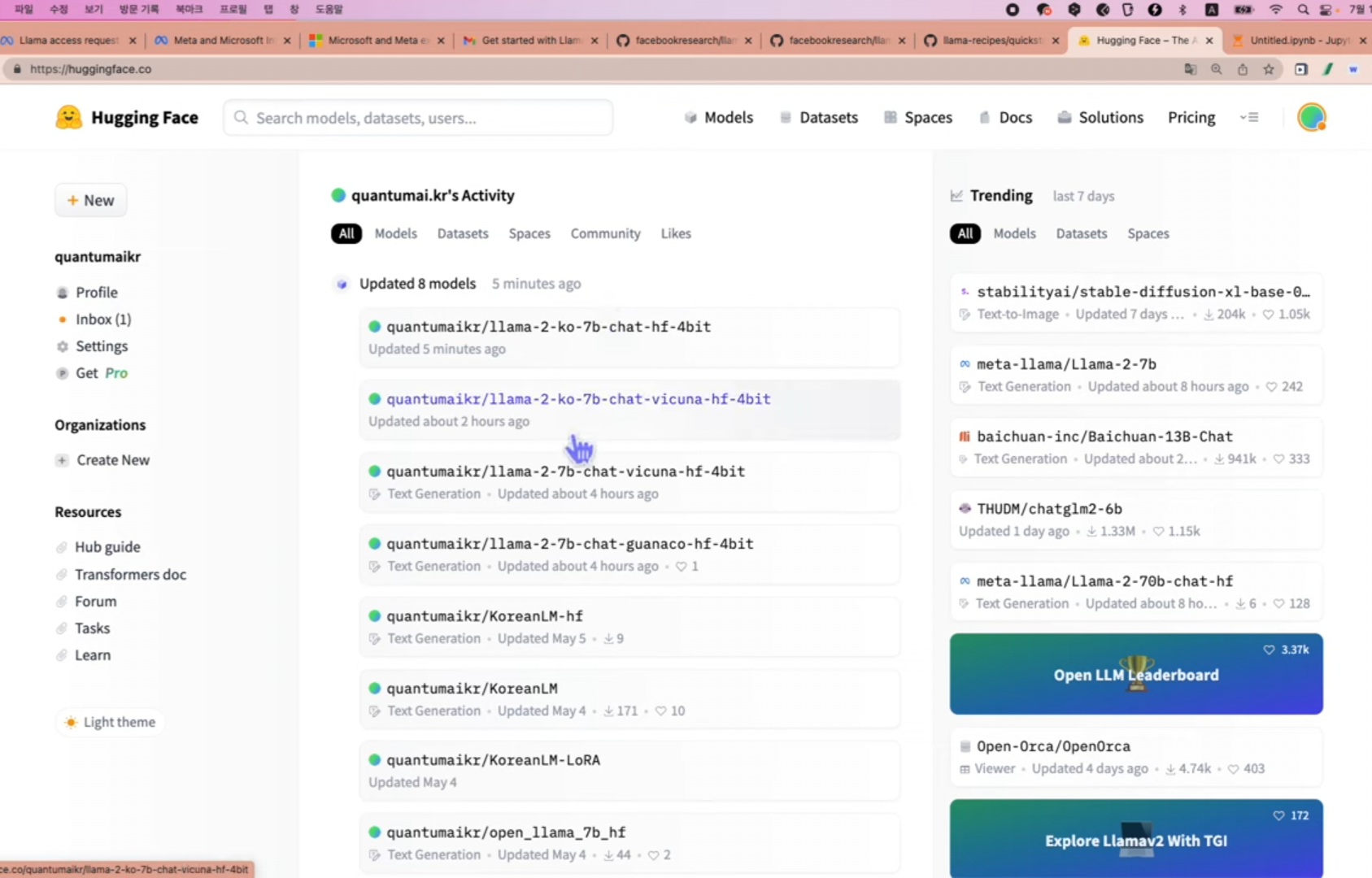Screen dimensions: 1372x878
Task: Switch to the llama-recipes/quickstart tab
Action: point(992,40)
